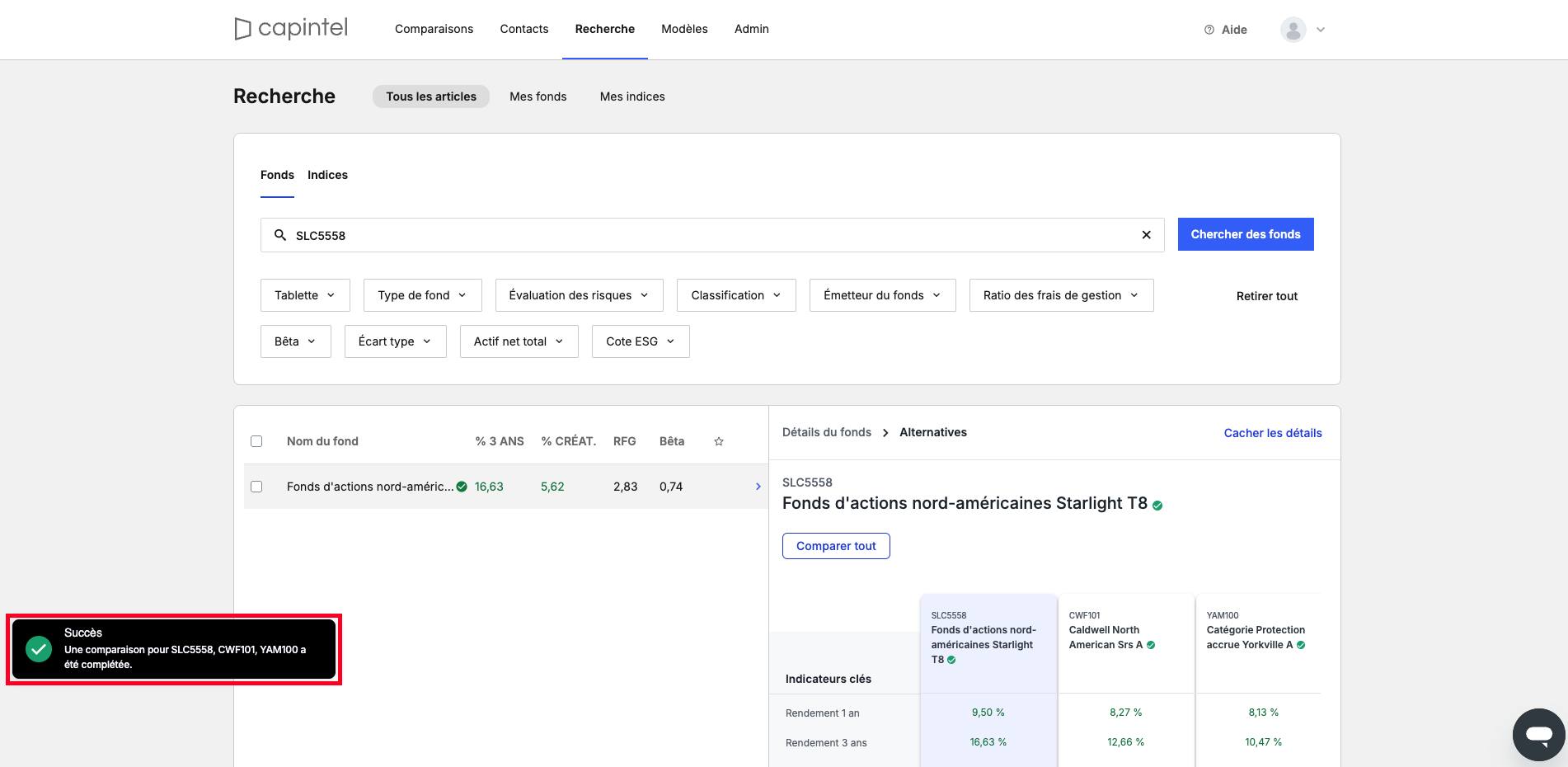The image size is (1568, 767).
Task: Click the capintel logo
Action: 291,29
